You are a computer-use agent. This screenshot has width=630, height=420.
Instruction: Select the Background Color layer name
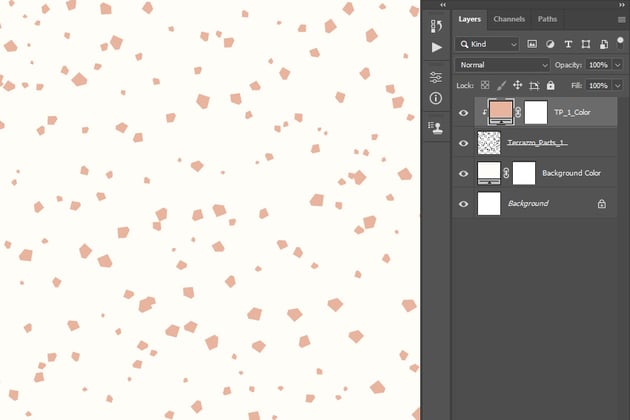571,173
